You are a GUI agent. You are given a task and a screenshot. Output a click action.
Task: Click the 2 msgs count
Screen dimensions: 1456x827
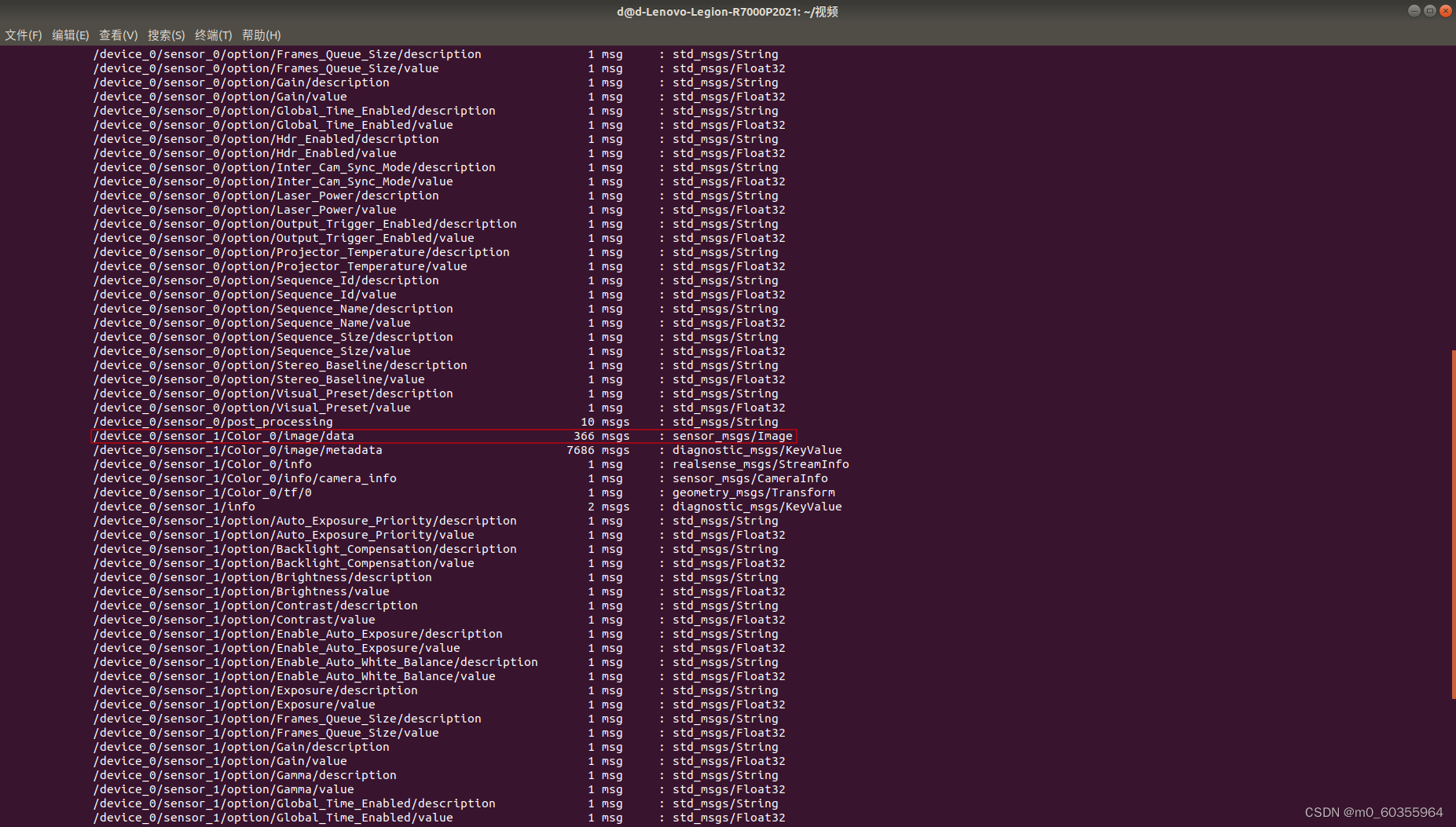tap(608, 507)
